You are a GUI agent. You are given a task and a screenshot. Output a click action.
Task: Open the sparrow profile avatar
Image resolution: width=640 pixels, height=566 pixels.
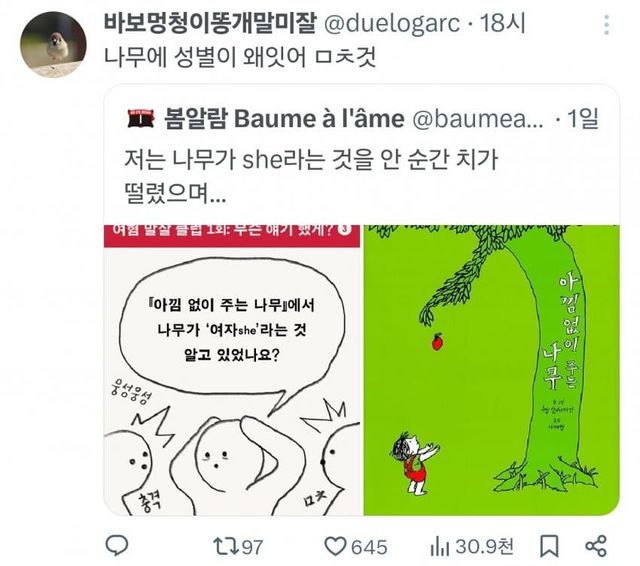click(x=53, y=44)
